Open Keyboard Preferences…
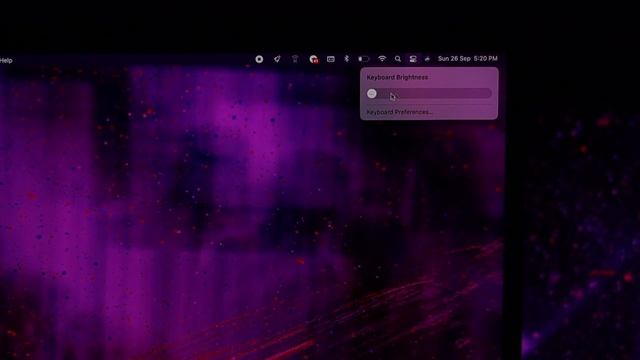The image size is (640, 360). (x=399, y=112)
